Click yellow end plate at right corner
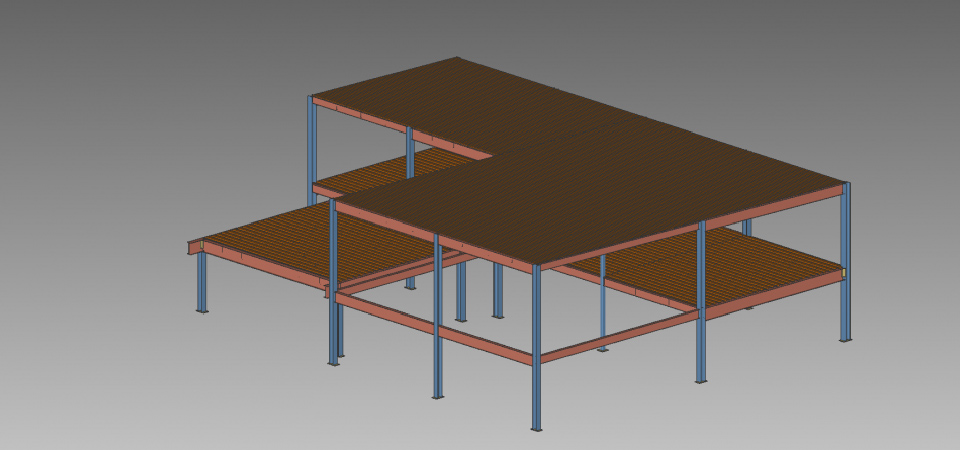Viewport: 960px width, 450px height. click(843, 273)
